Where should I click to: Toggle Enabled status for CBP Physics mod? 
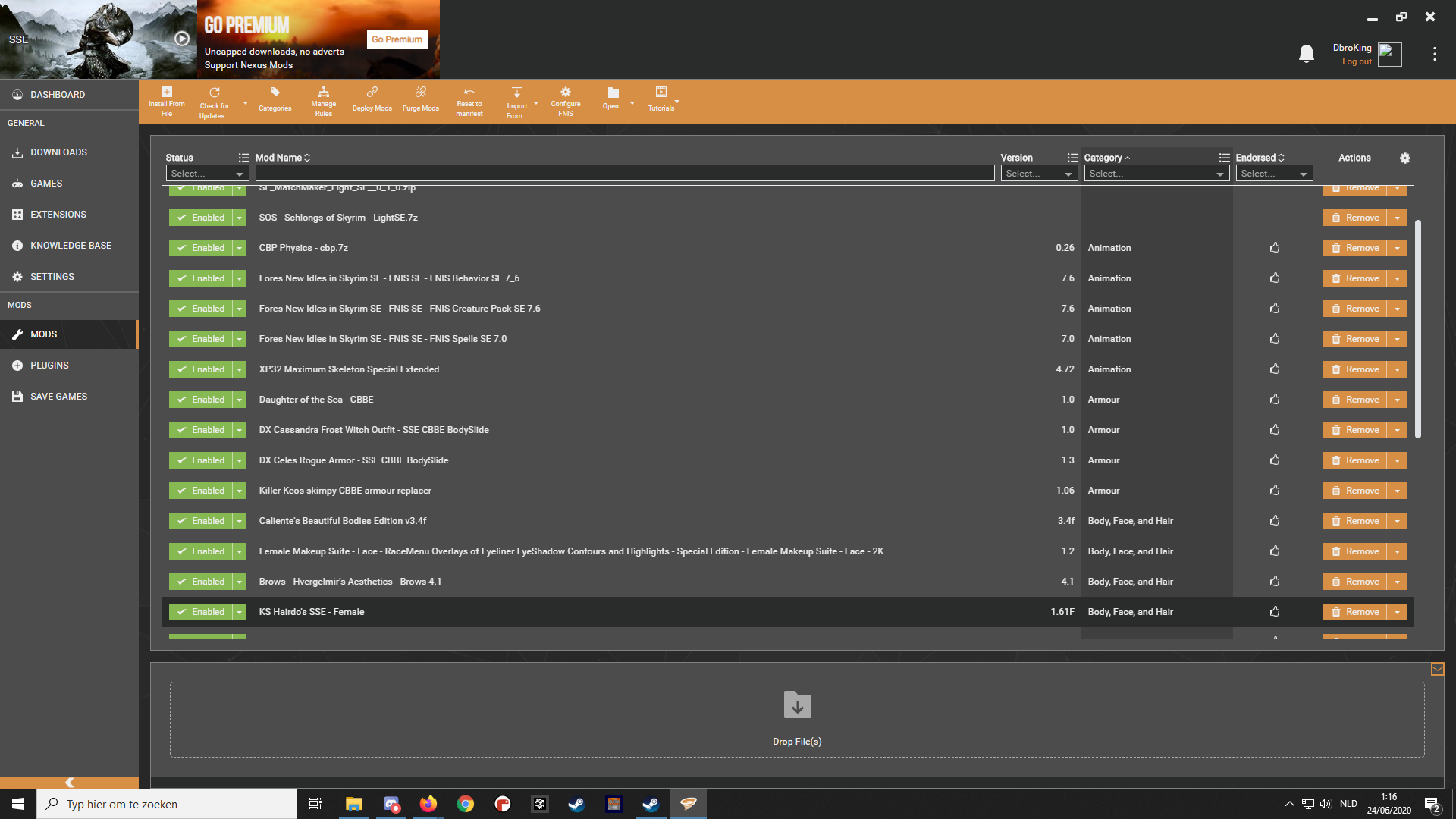201,248
